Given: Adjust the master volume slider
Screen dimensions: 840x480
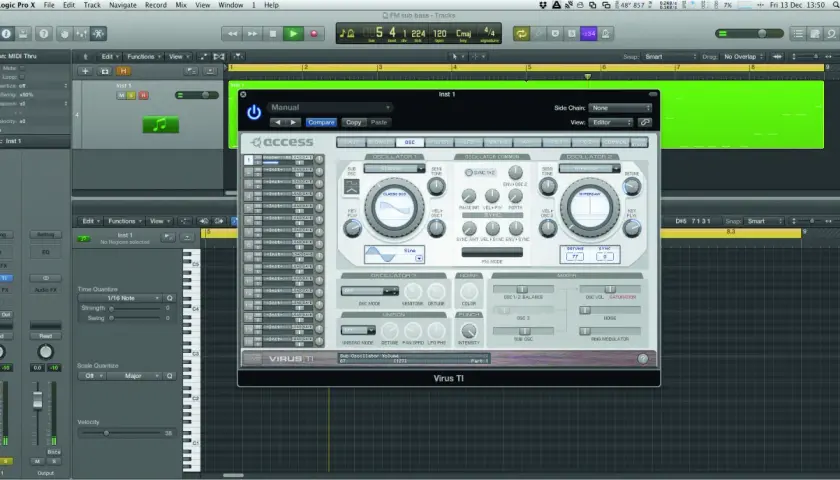Looking at the screenshot, I should click(749, 34).
